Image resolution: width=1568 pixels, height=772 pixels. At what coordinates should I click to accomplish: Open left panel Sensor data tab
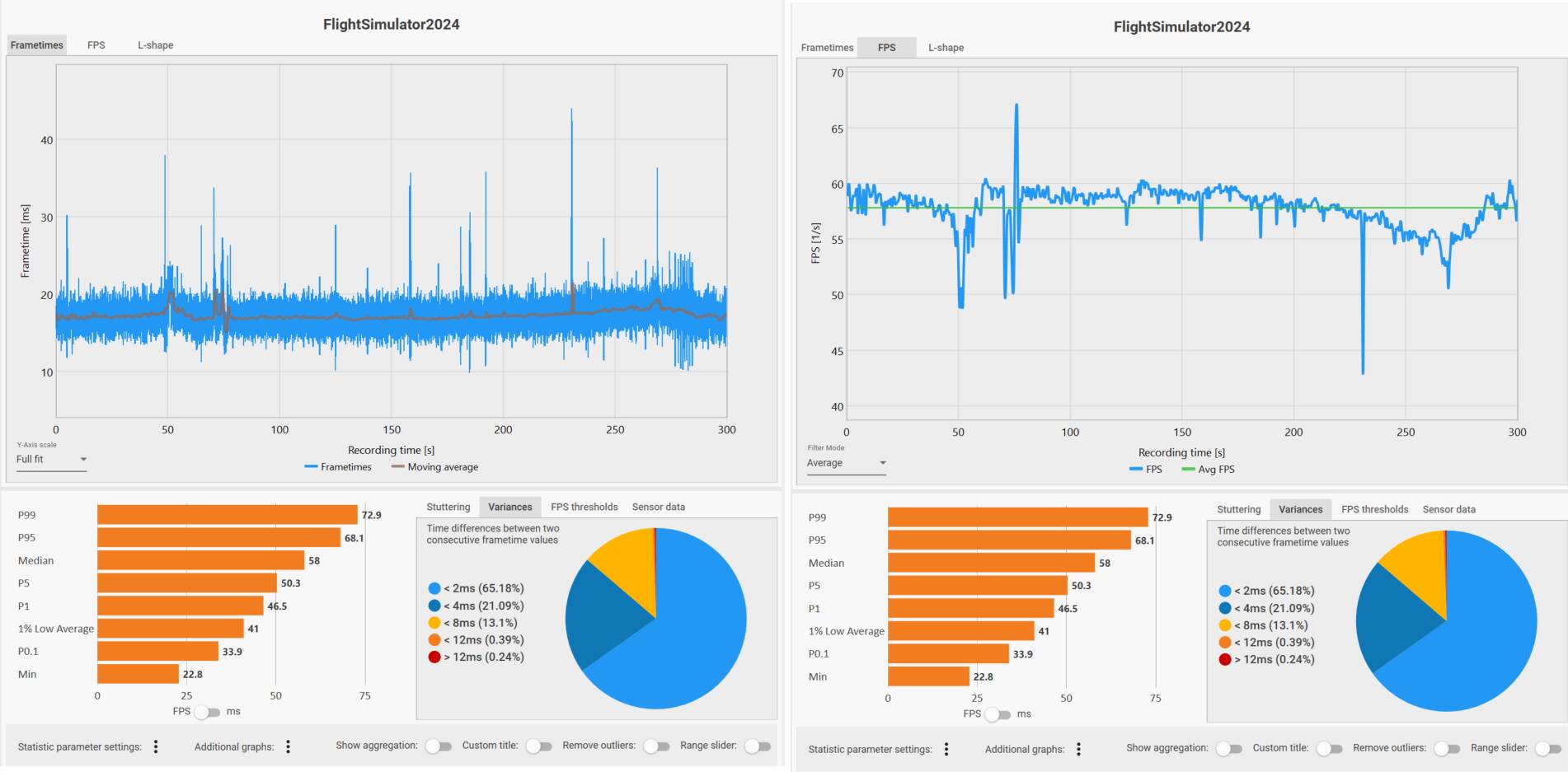click(658, 507)
